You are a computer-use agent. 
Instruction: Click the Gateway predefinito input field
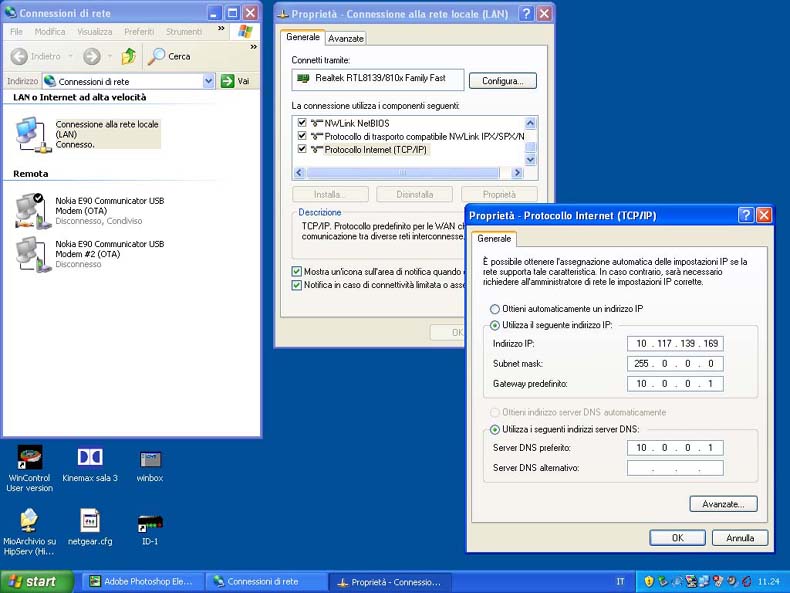(x=675, y=384)
